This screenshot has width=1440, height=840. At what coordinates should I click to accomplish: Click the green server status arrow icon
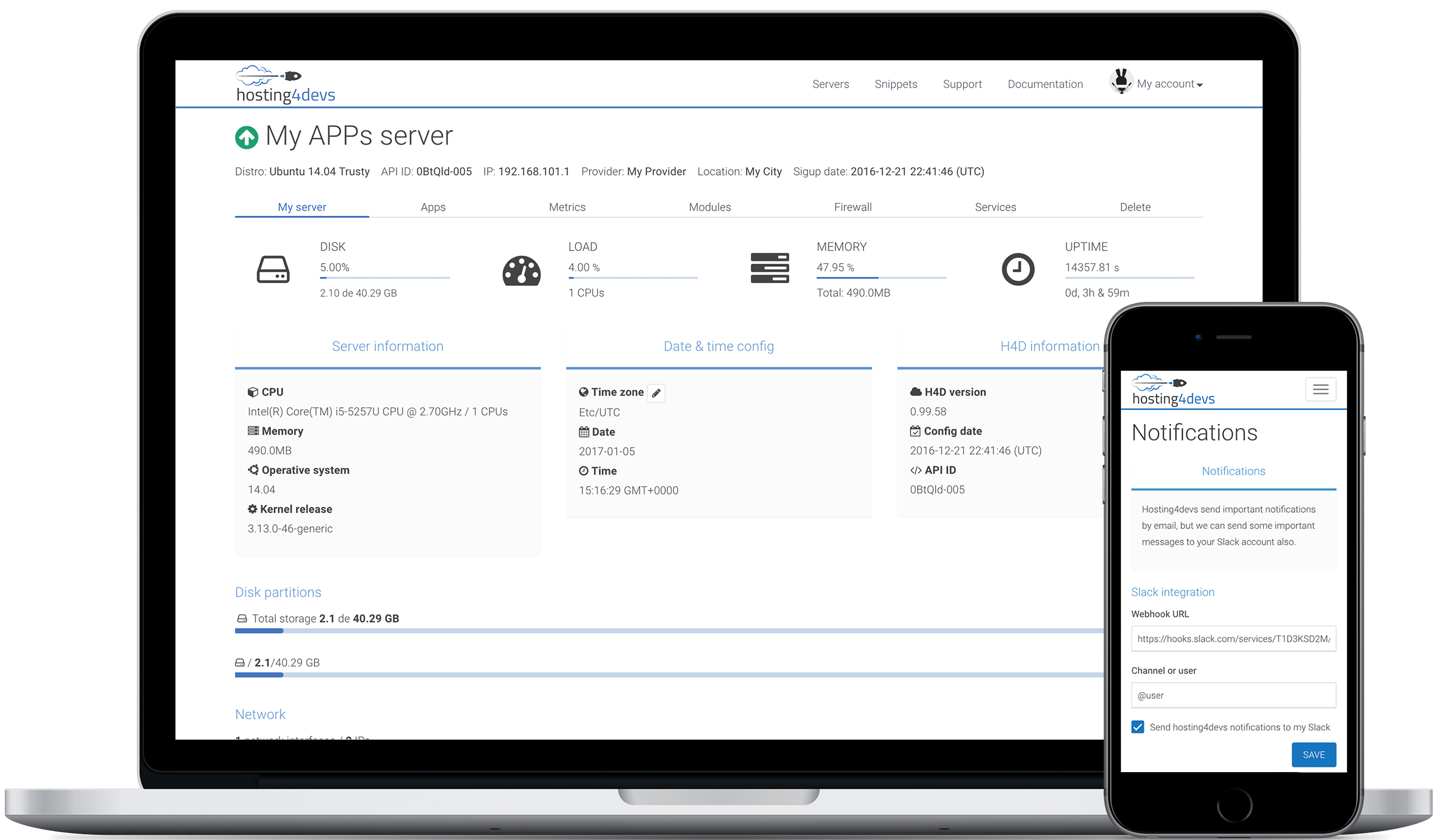(246, 138)
